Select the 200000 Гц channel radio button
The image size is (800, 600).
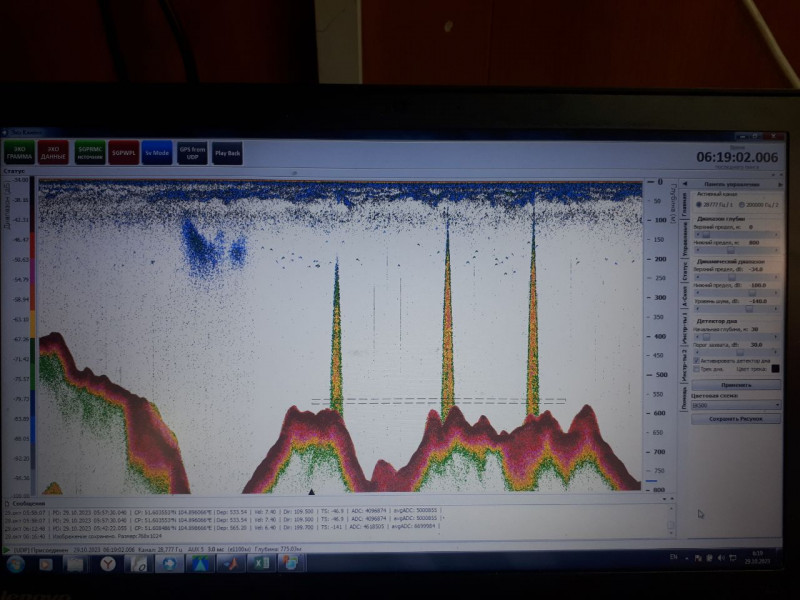[742, 203]
